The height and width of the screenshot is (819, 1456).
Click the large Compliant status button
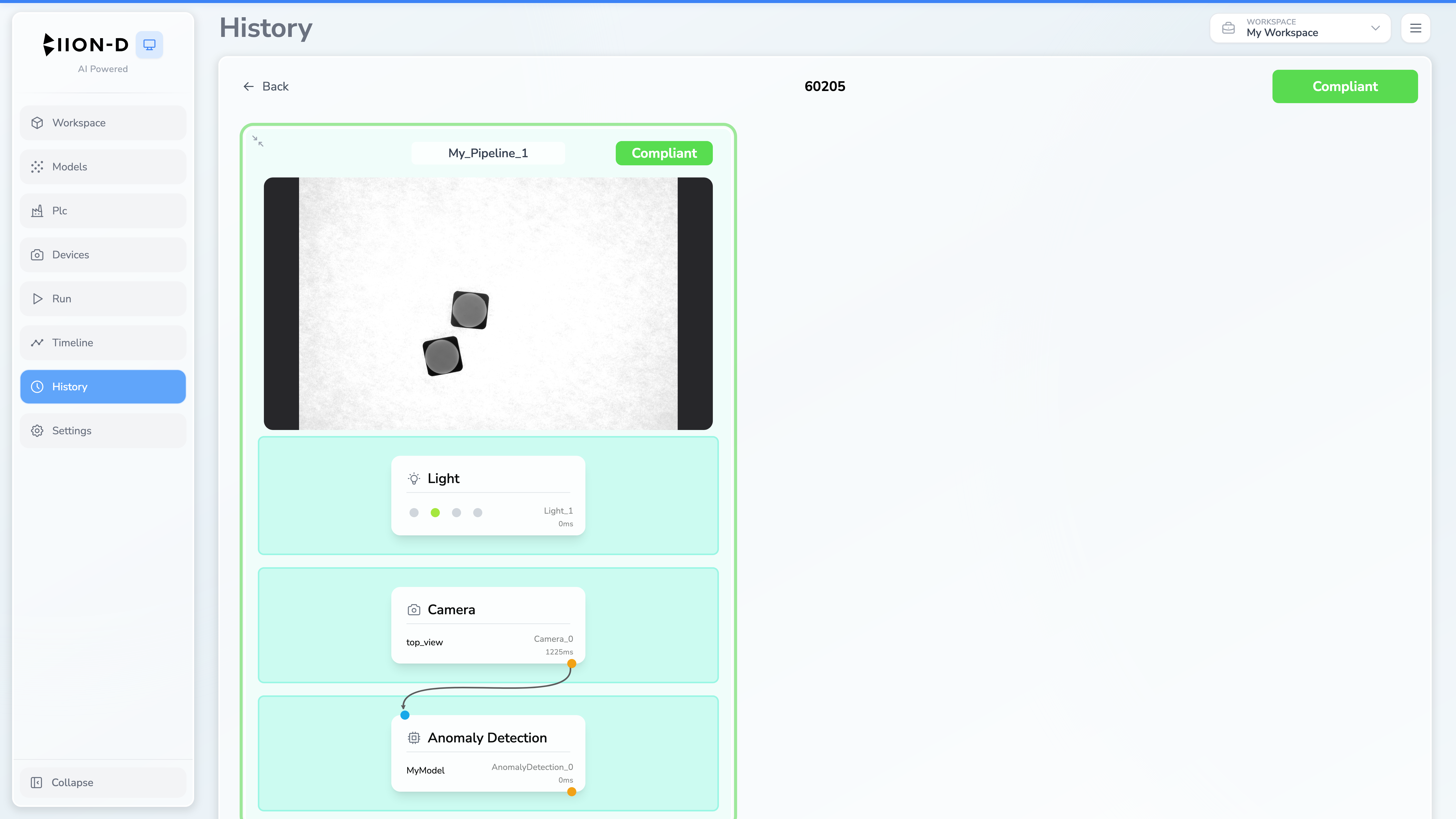(x=1345, y=86)
